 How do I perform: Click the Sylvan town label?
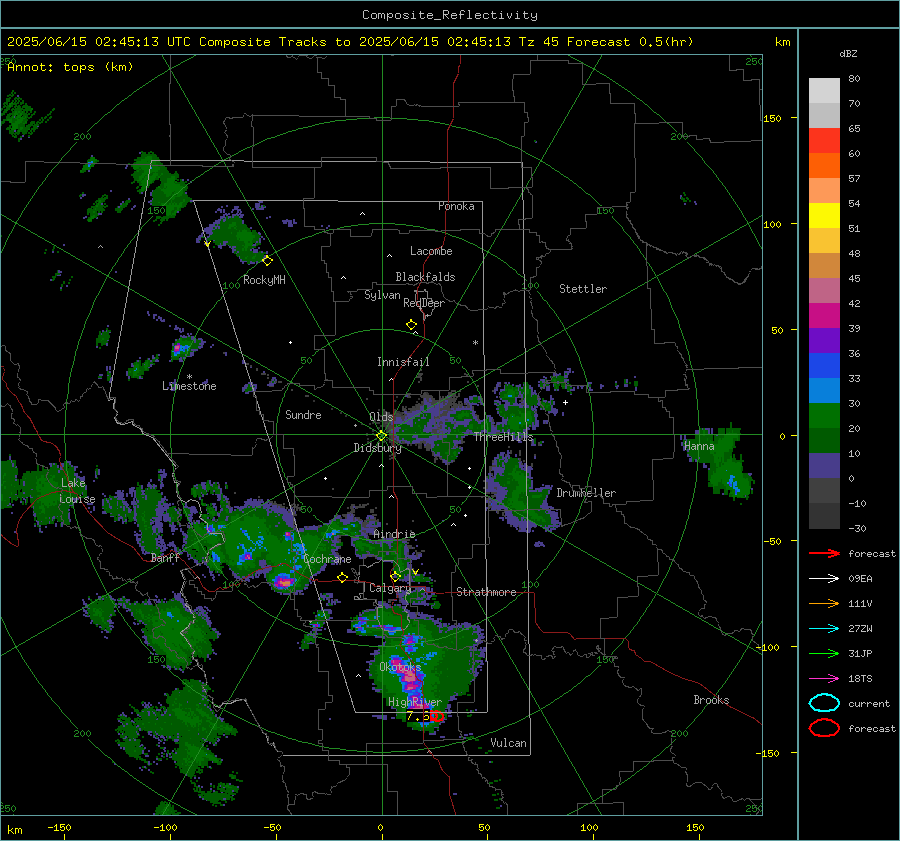382,295
